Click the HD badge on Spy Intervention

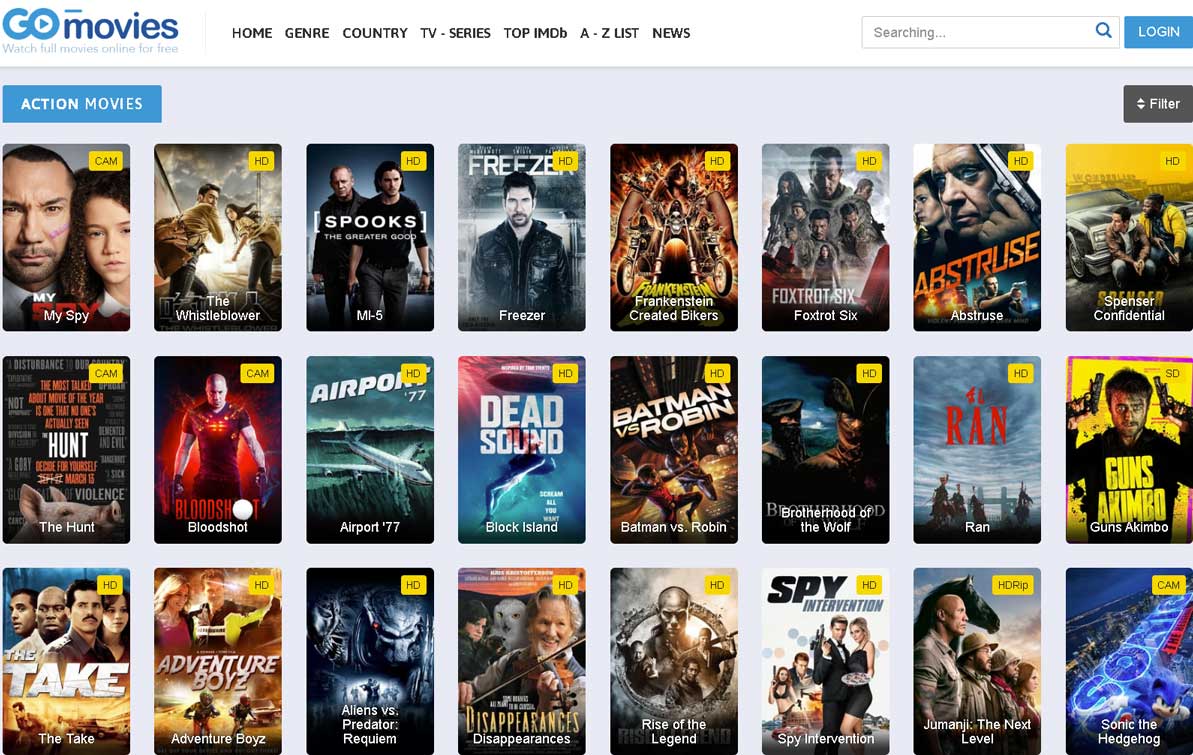(x=869, y=585)
